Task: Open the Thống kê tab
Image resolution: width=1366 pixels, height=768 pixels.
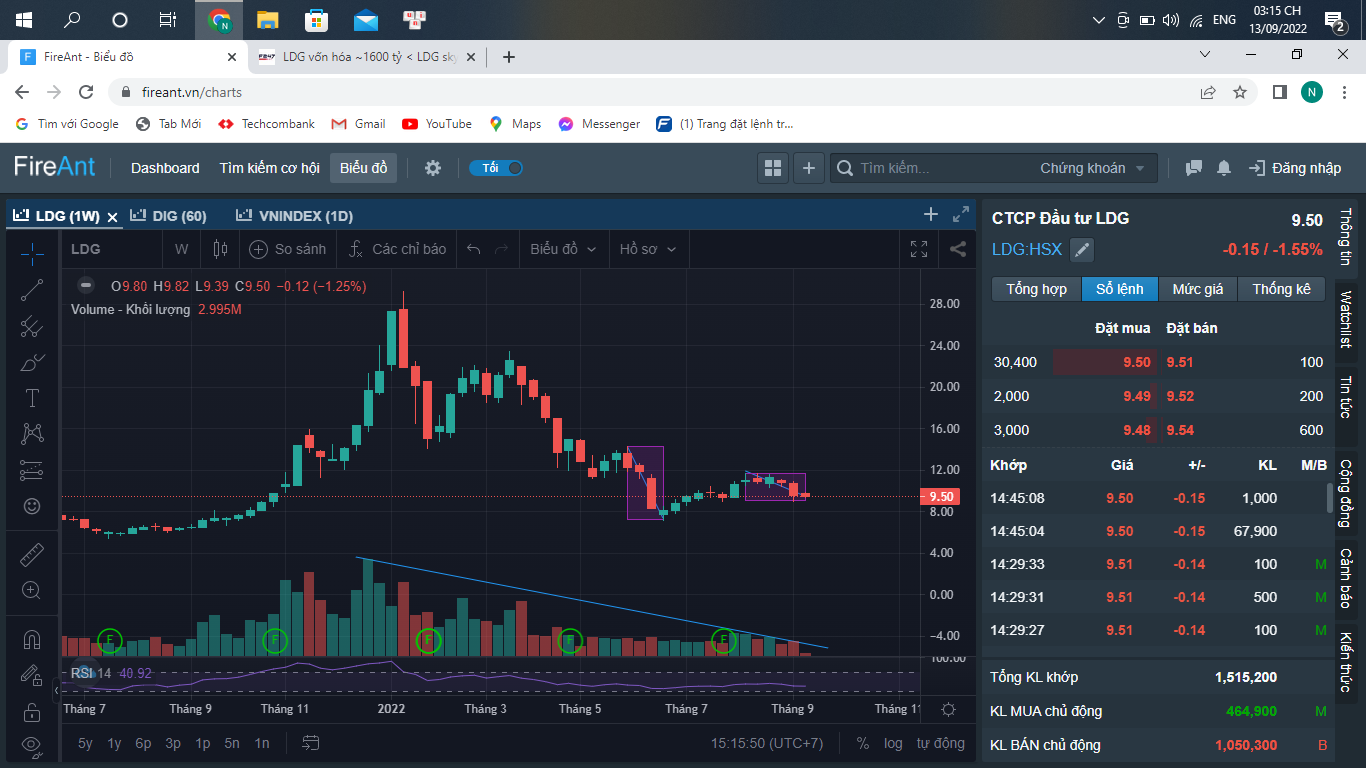Action: coord(1281,289)
